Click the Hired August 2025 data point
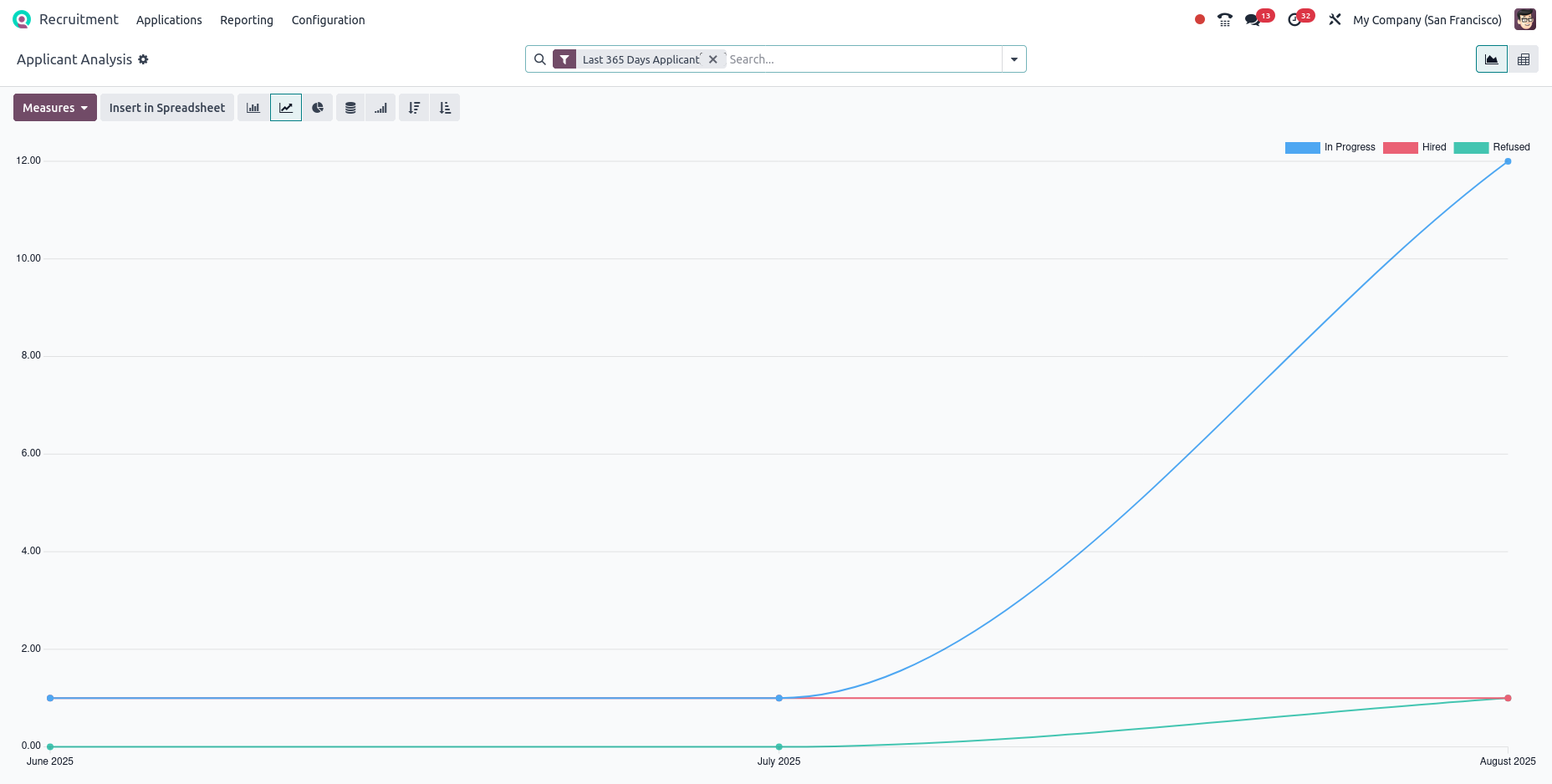Screen dimensions: 1552x784 [x=1508, y=698]
